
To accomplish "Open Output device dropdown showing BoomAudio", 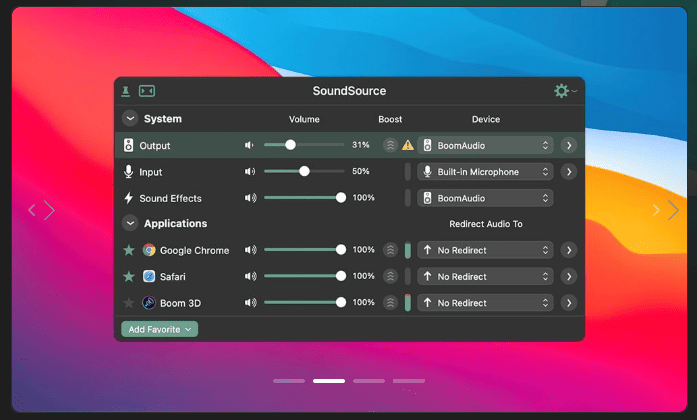I will pyautogui.click(x=485, y=145).
